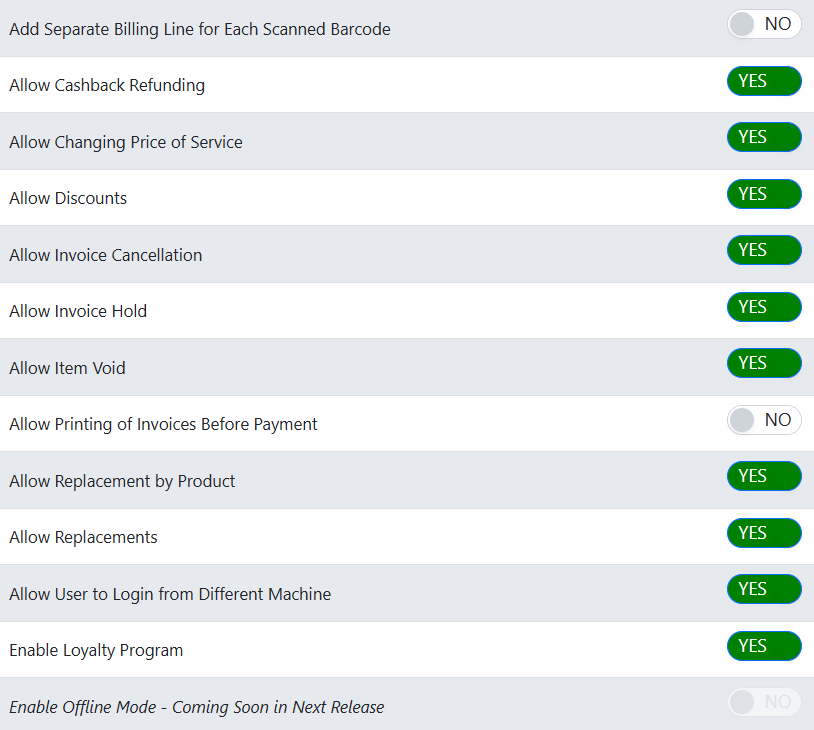Switch off the Enable Loyalty Program toggle

pos(764,646)
